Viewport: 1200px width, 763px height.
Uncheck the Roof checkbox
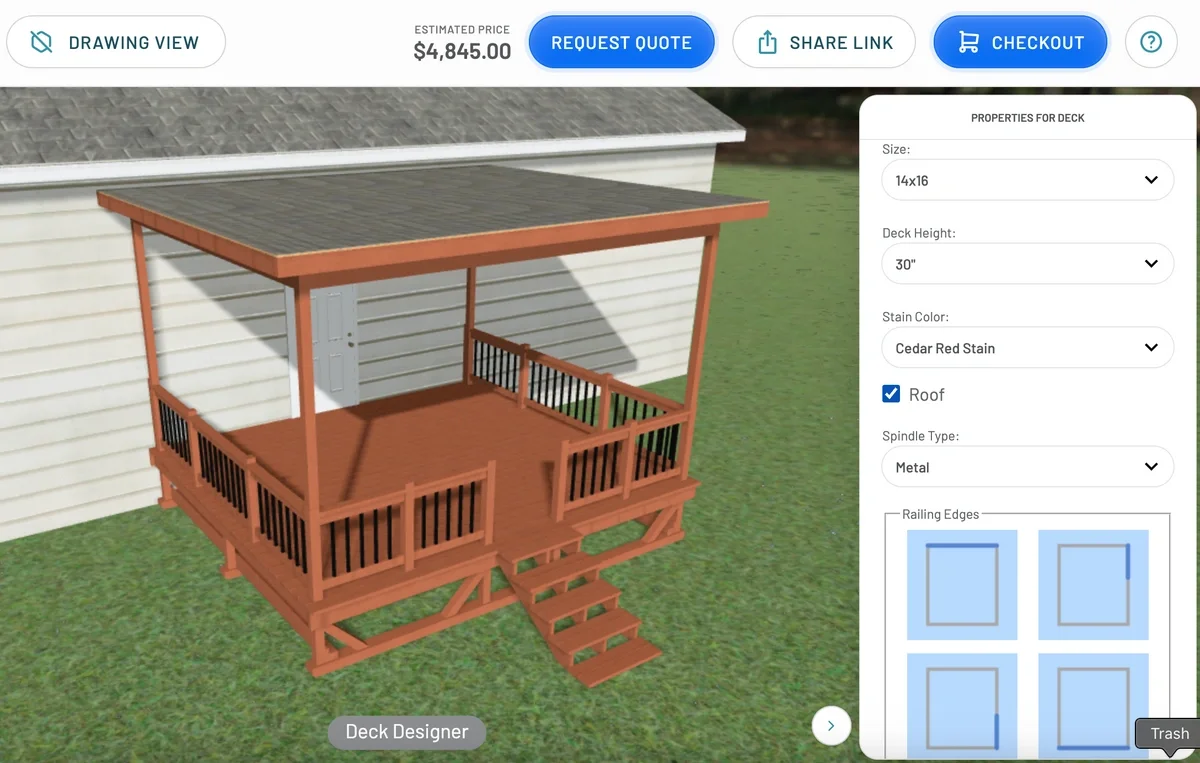point(891,394)
